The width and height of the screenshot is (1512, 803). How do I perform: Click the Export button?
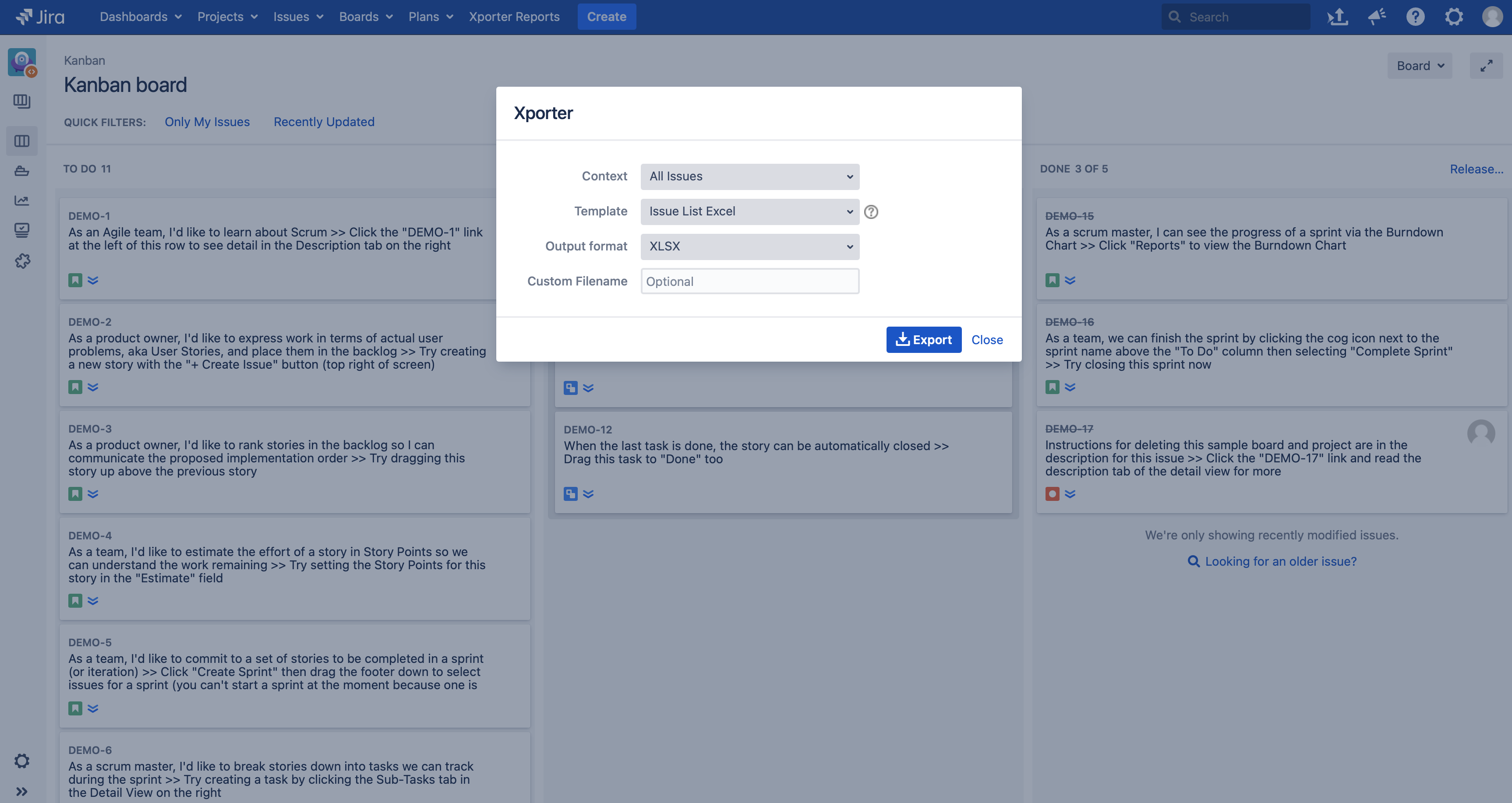pyautogui.click(x=923, y=340)
